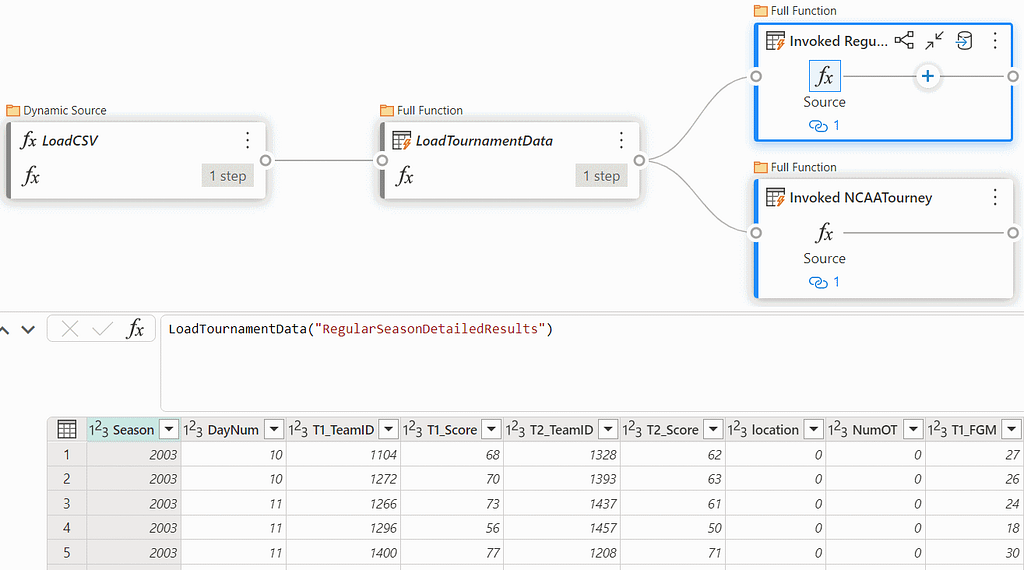Open T1_FGM column filter dropdown
This screenshot has height=570, width=1024.
click(x=1012, y=429)
